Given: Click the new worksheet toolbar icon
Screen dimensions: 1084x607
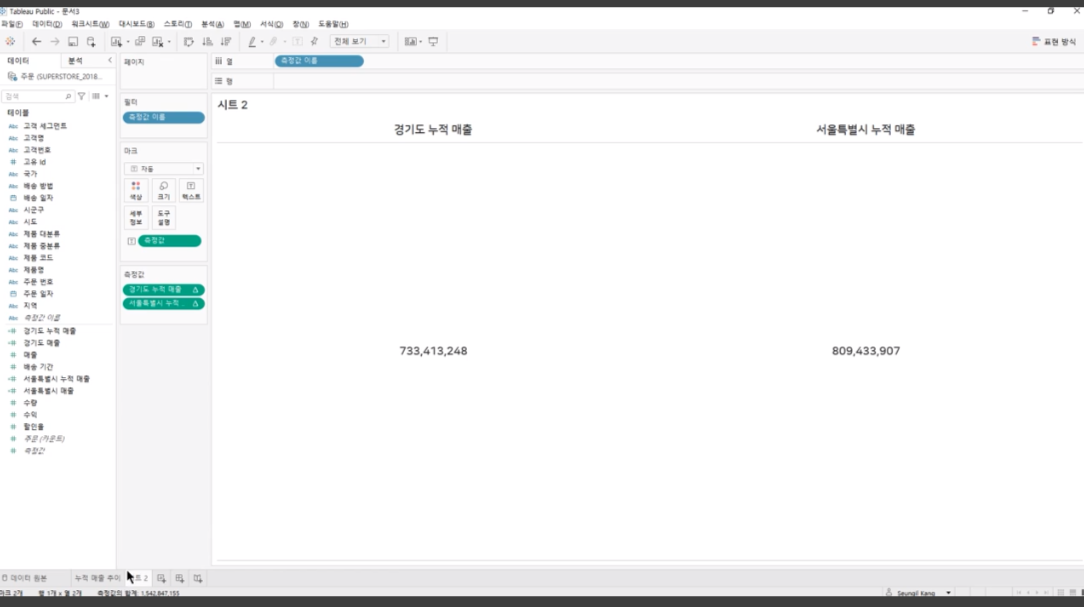Looking at the screenshot, I should point(116,41).
